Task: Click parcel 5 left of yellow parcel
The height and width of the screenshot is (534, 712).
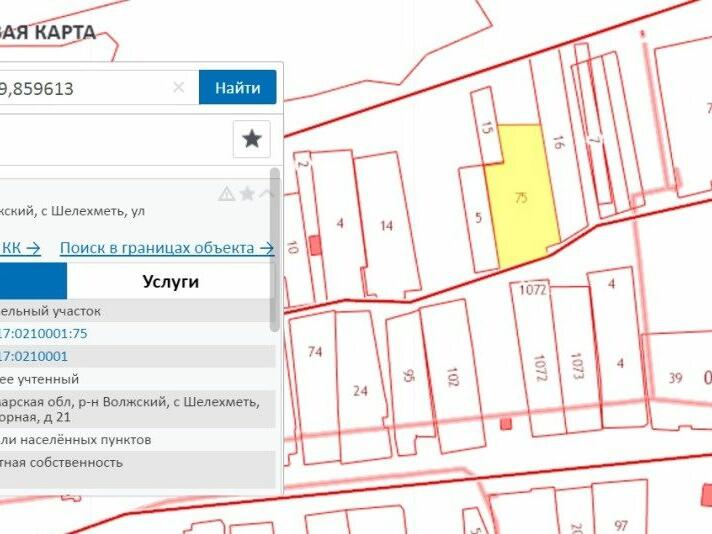Action: [x=478, y=218]
